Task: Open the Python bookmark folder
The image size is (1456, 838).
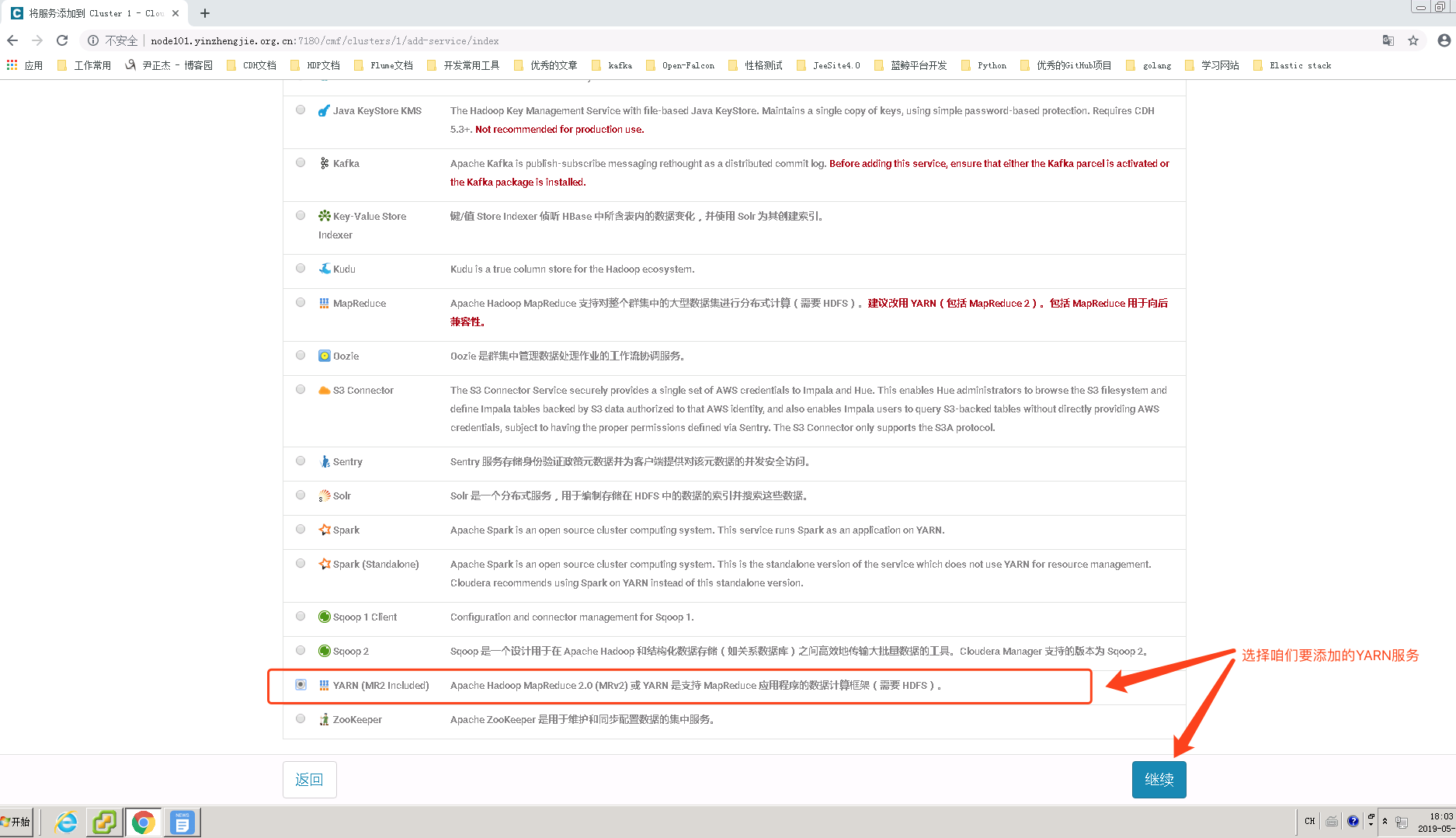Action: point(984,65)
